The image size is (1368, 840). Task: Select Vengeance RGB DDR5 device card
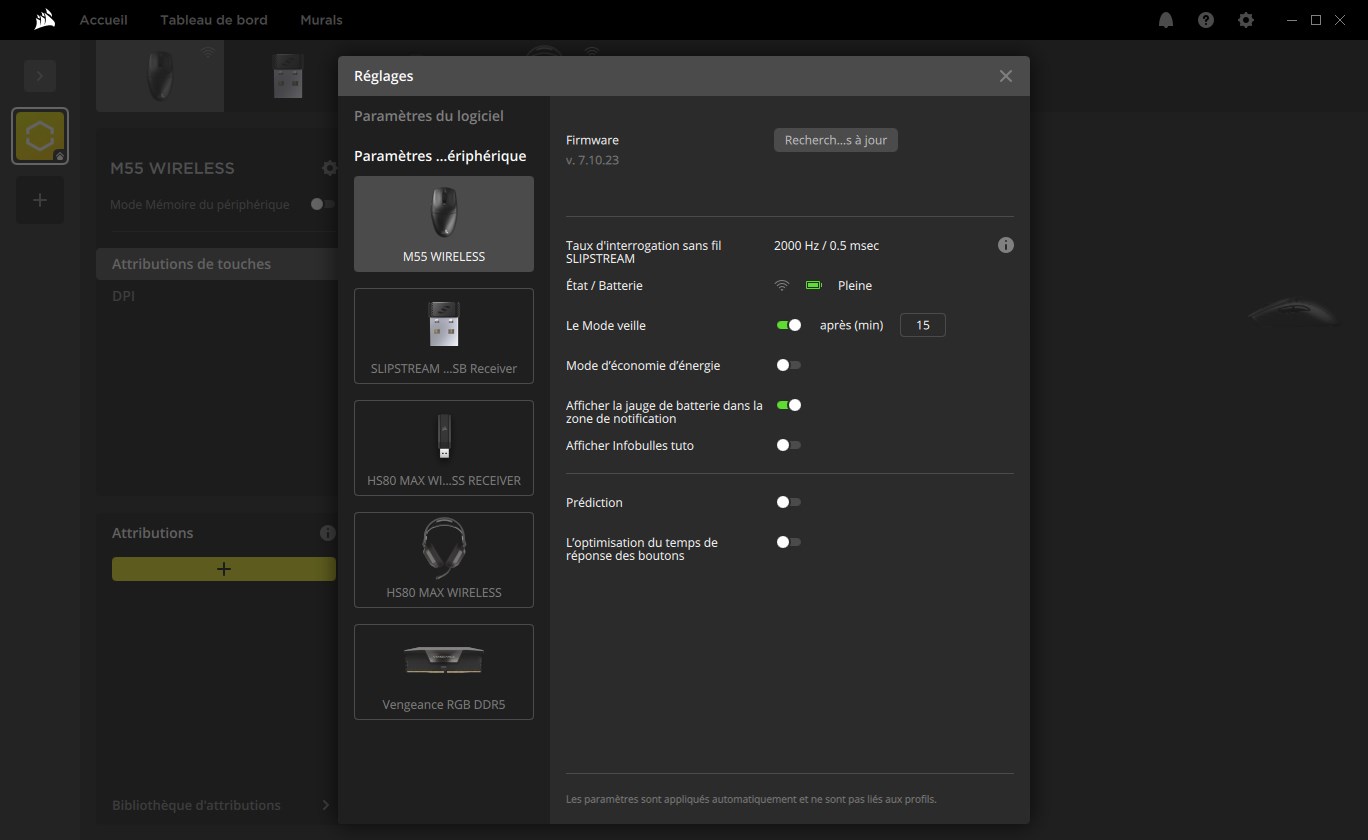(x=444, y=672)
